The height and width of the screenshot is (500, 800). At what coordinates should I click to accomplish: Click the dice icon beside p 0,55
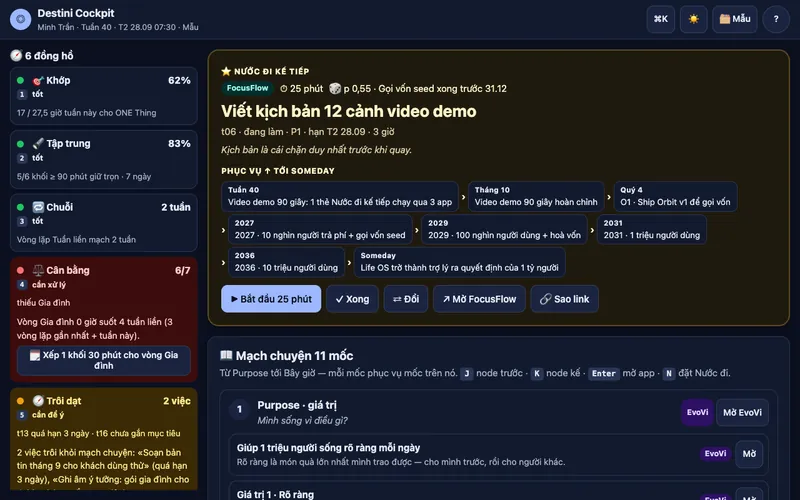(x=335, y=89)
